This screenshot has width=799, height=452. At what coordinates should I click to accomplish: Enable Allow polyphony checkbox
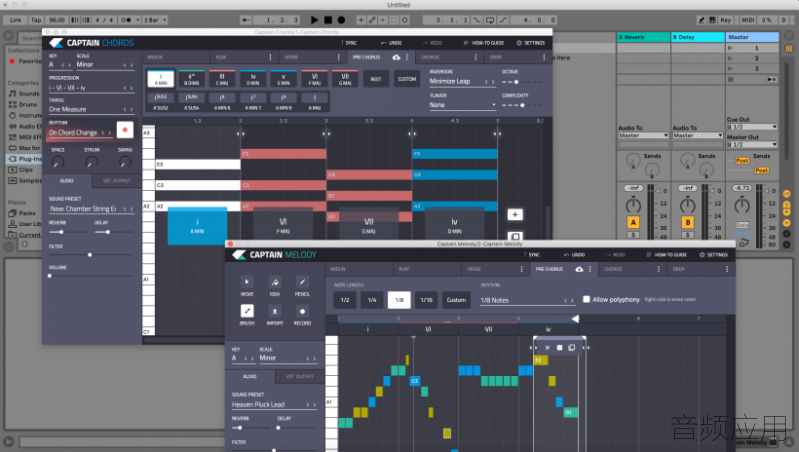[586, 299]
